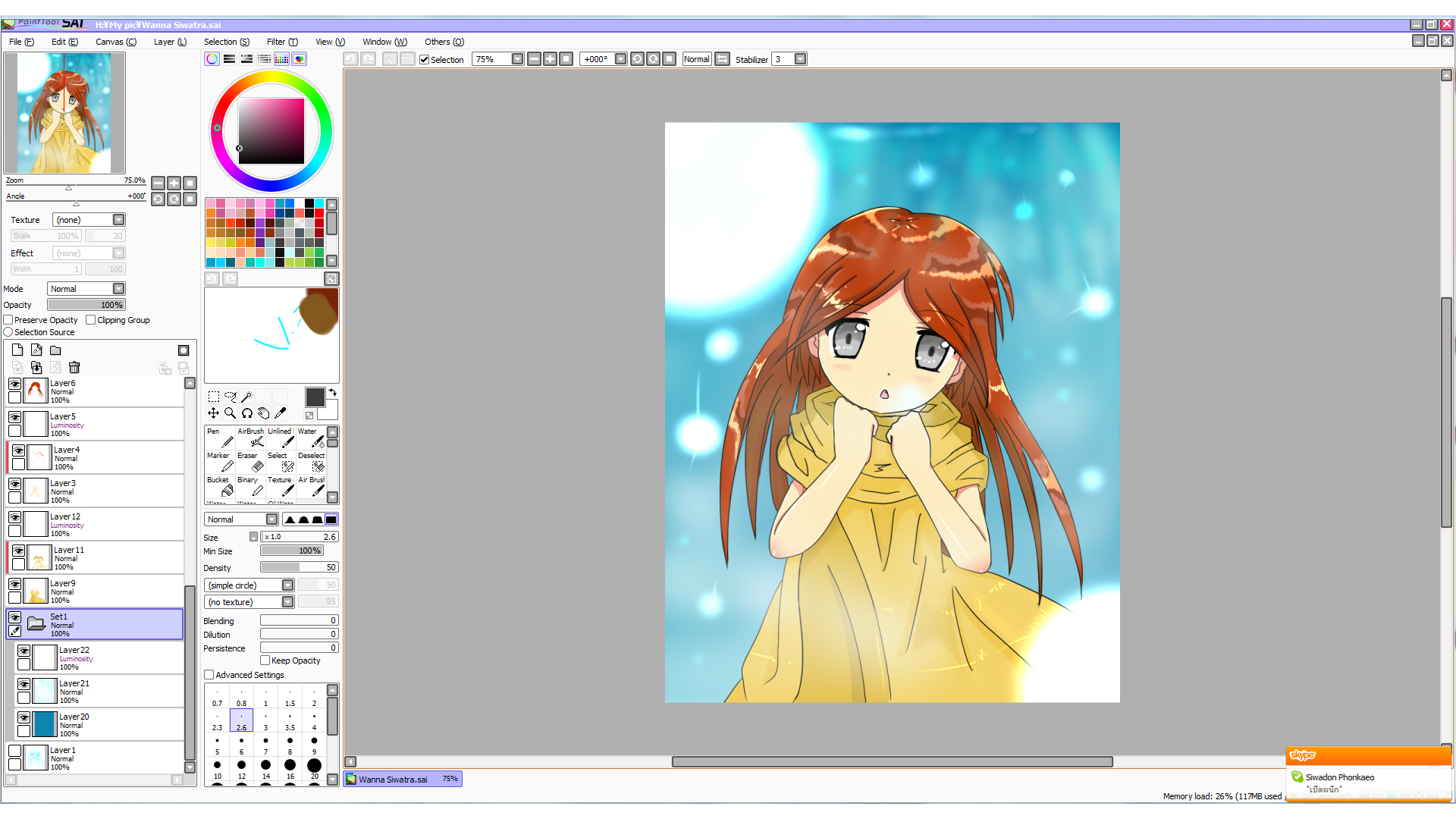Image resolution: width=1456 pixels, height=819 pixels.
Task: Open the canvas zoom 75% dropdown
Action: click(x=517, y=59)
